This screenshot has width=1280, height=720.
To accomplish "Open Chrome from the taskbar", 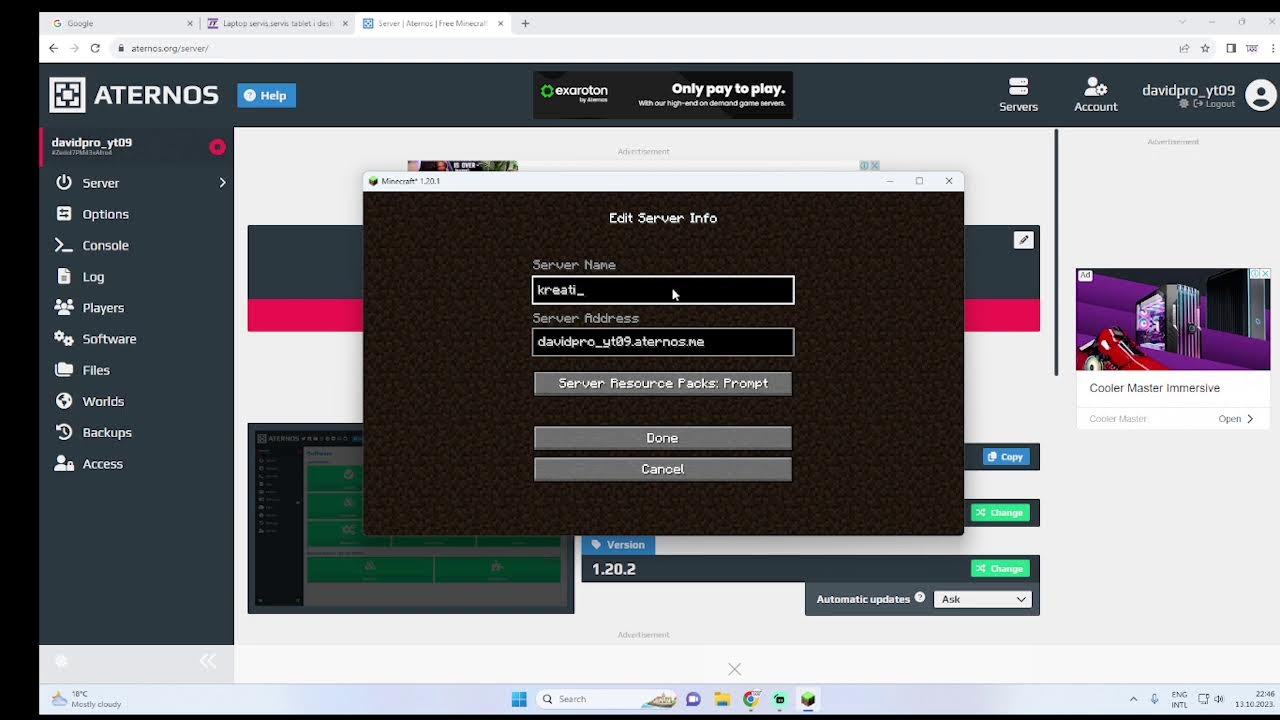I will click(751, 699).
